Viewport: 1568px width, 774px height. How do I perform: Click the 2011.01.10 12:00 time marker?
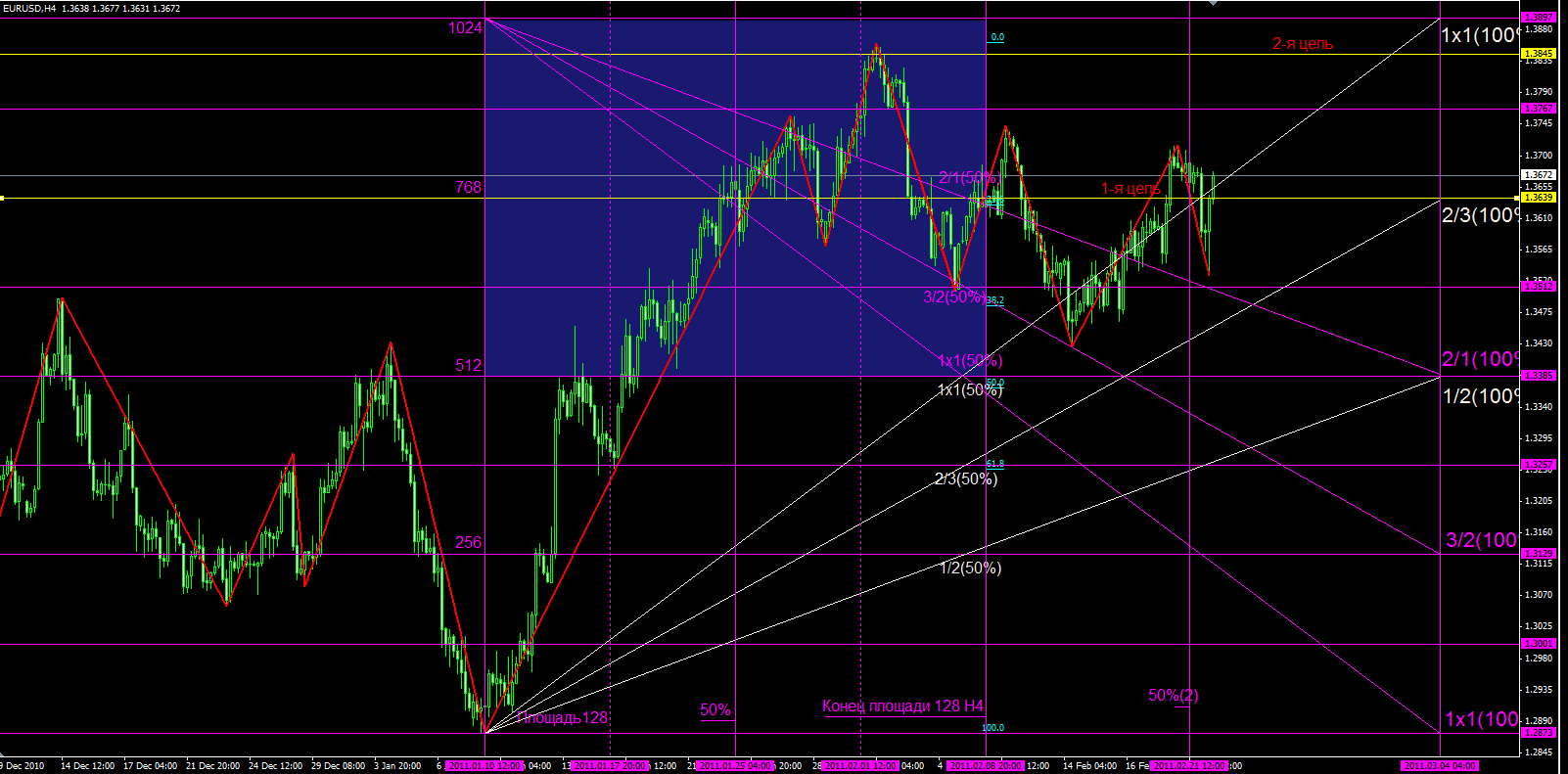pyautogui.click(x=485, y=766)
